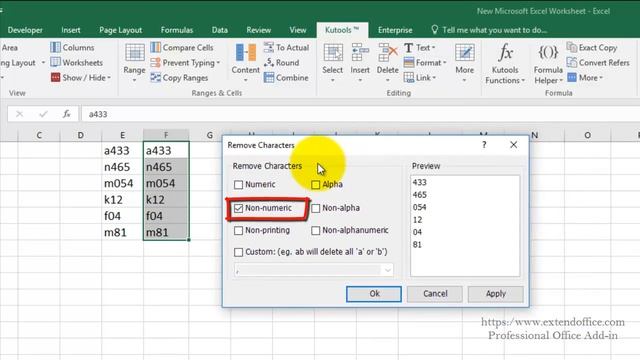Switch to the Data tab
Image resolution: width=640 pixels, height=360 pixels.
tap(220, 30)
